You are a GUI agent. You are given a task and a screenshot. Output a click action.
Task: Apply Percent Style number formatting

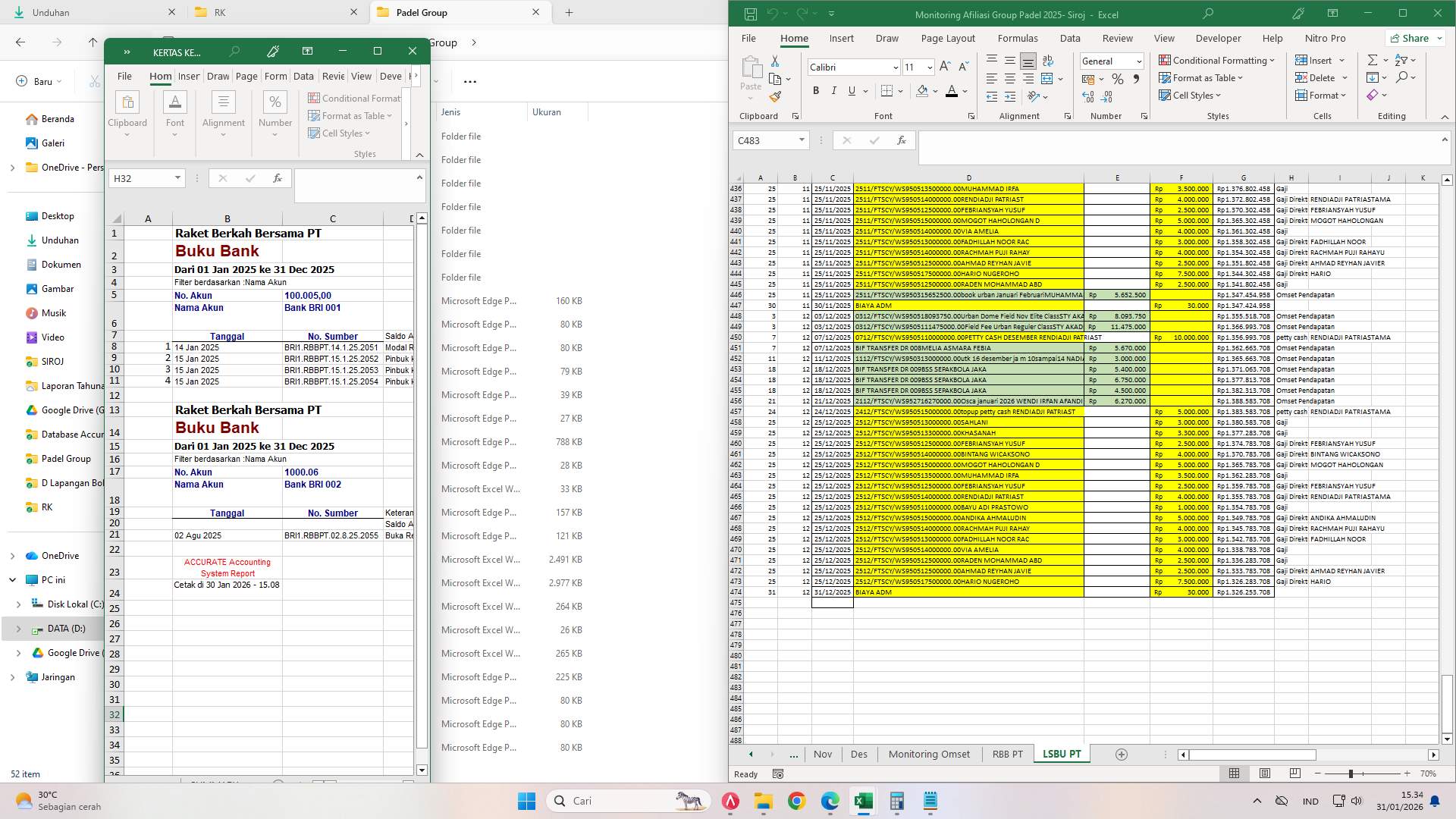(x=1117, y=78)
